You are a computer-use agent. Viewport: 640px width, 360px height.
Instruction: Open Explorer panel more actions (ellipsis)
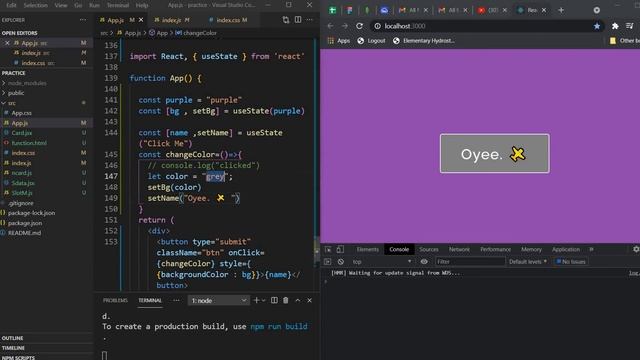[x=83, y=20]
